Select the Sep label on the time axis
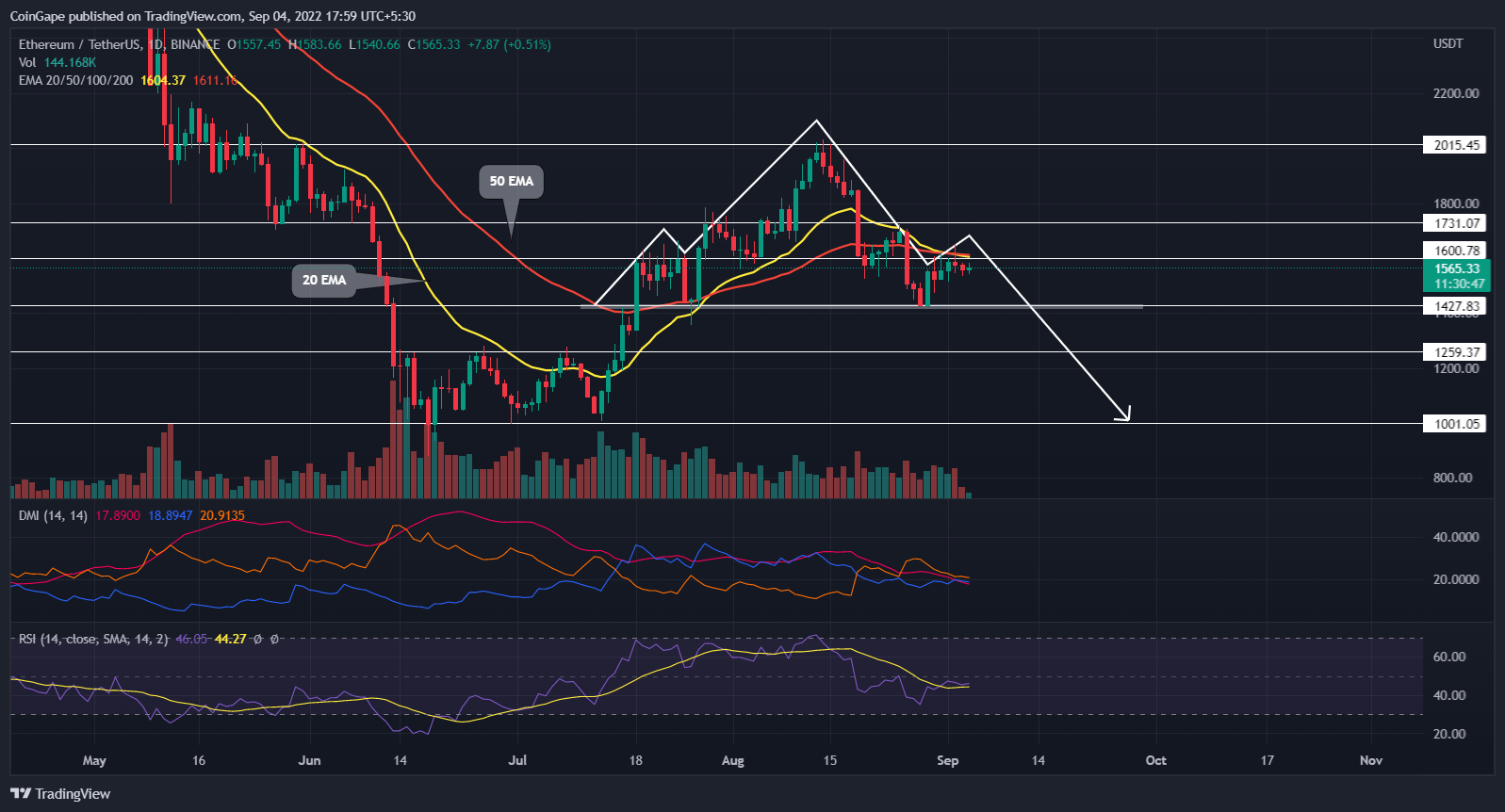Image resolution: width=1505 pixels, height=812 pixels. click(948, 760)
